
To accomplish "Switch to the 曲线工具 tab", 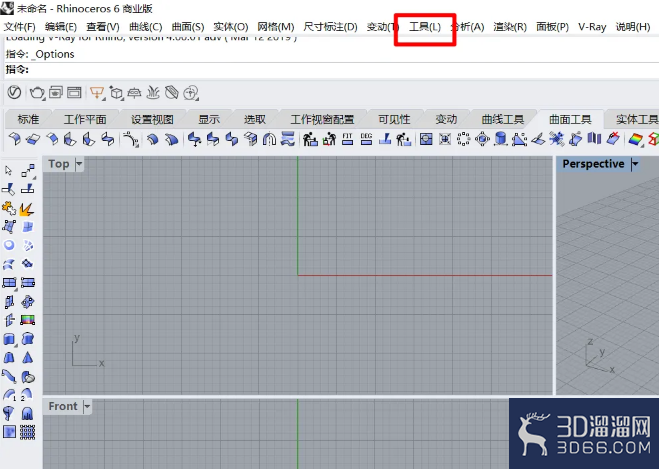I will 503,119.
